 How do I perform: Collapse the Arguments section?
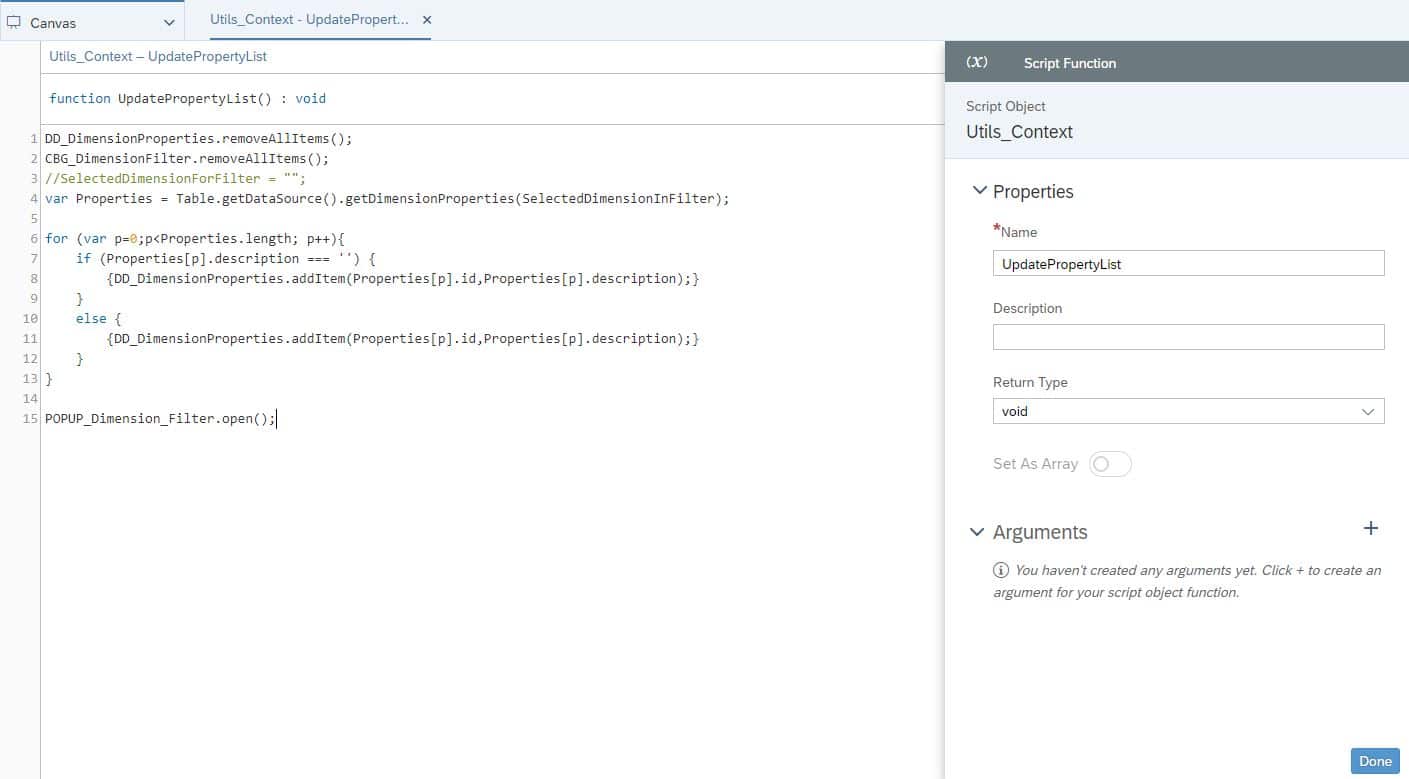click(977, 532)
